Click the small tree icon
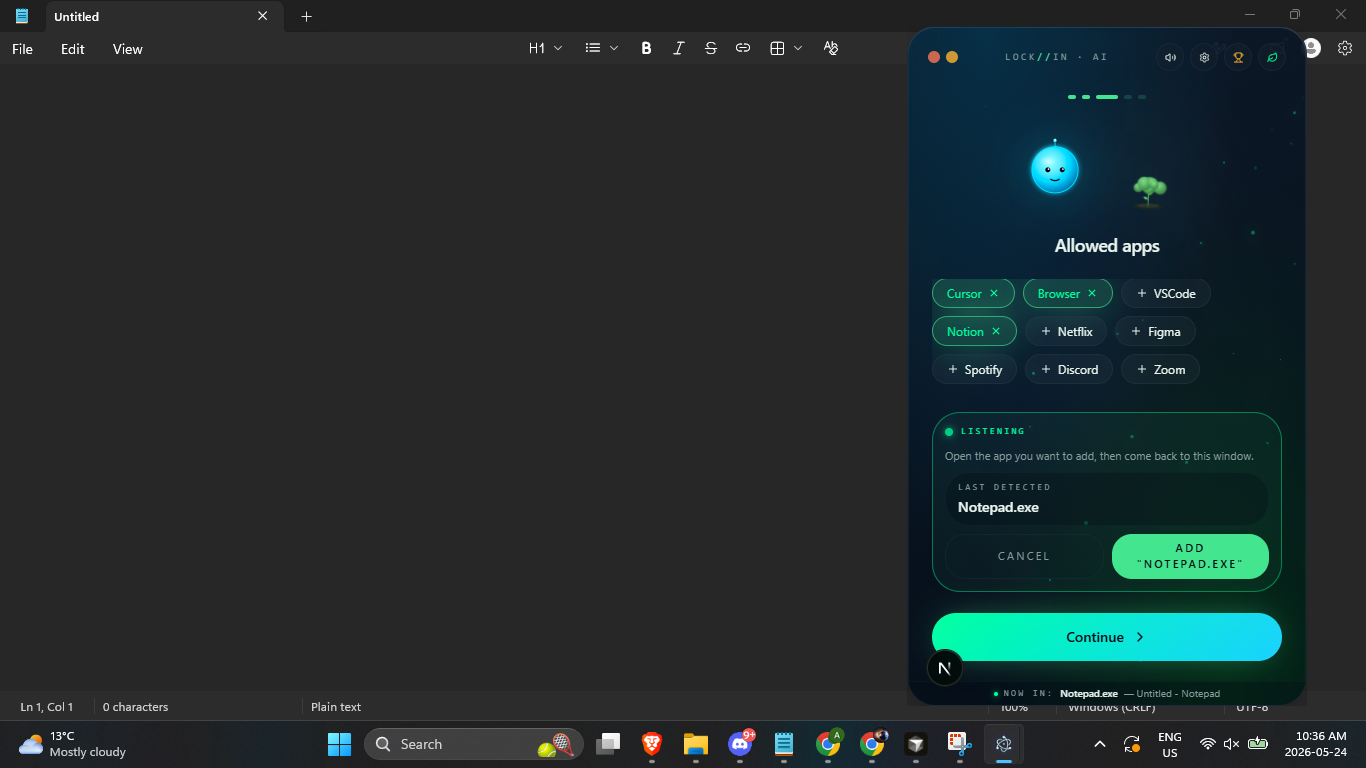The height and width of the screenshot is (768, 1366). 1149,191
